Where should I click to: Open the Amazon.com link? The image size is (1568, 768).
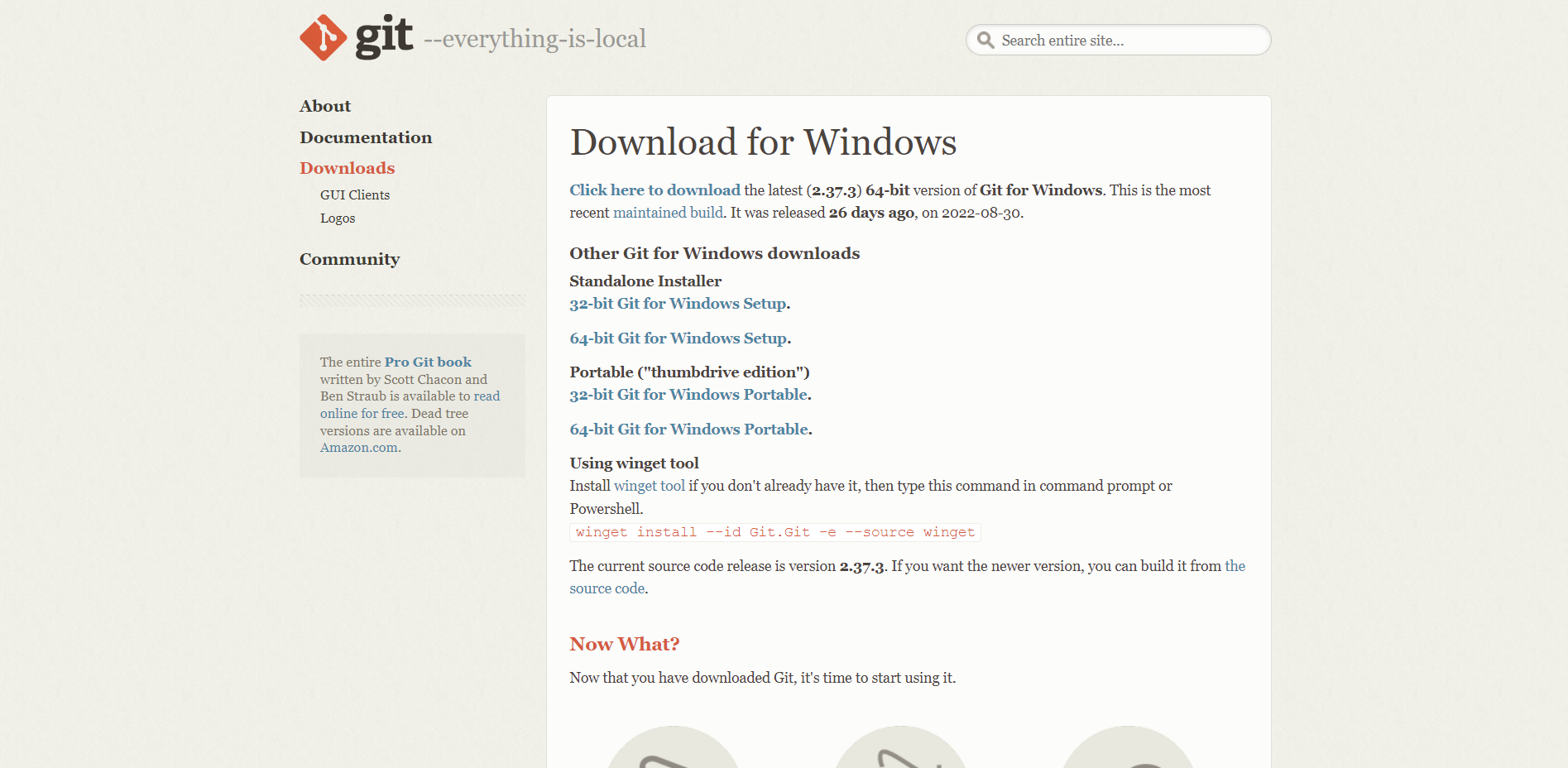(359, 448)
